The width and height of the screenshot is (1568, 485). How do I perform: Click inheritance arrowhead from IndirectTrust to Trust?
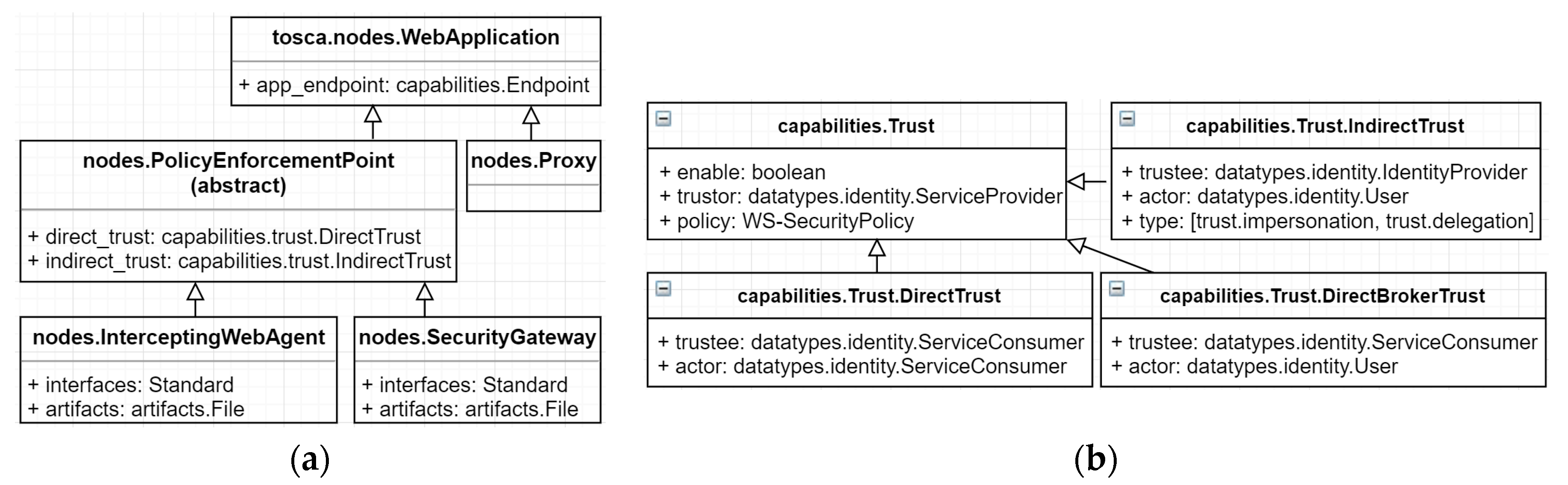coord(1077,181)
